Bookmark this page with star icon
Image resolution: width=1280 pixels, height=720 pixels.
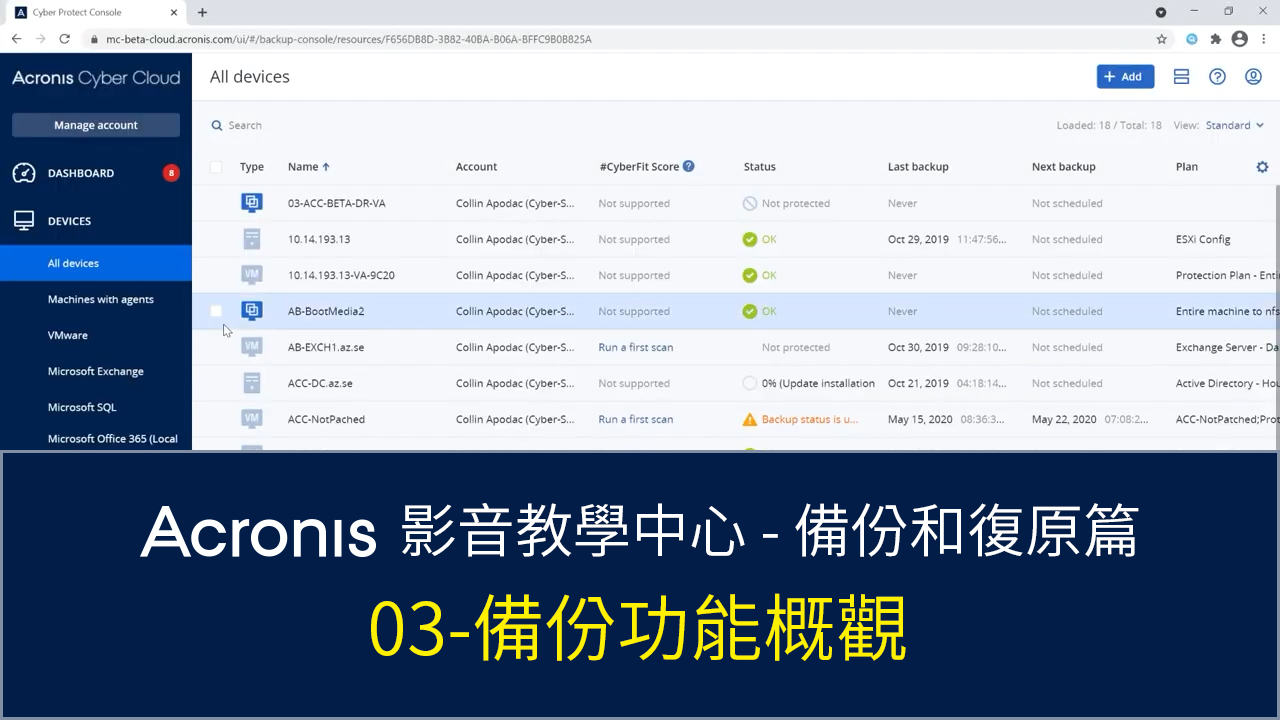[x=1162, y=39]
